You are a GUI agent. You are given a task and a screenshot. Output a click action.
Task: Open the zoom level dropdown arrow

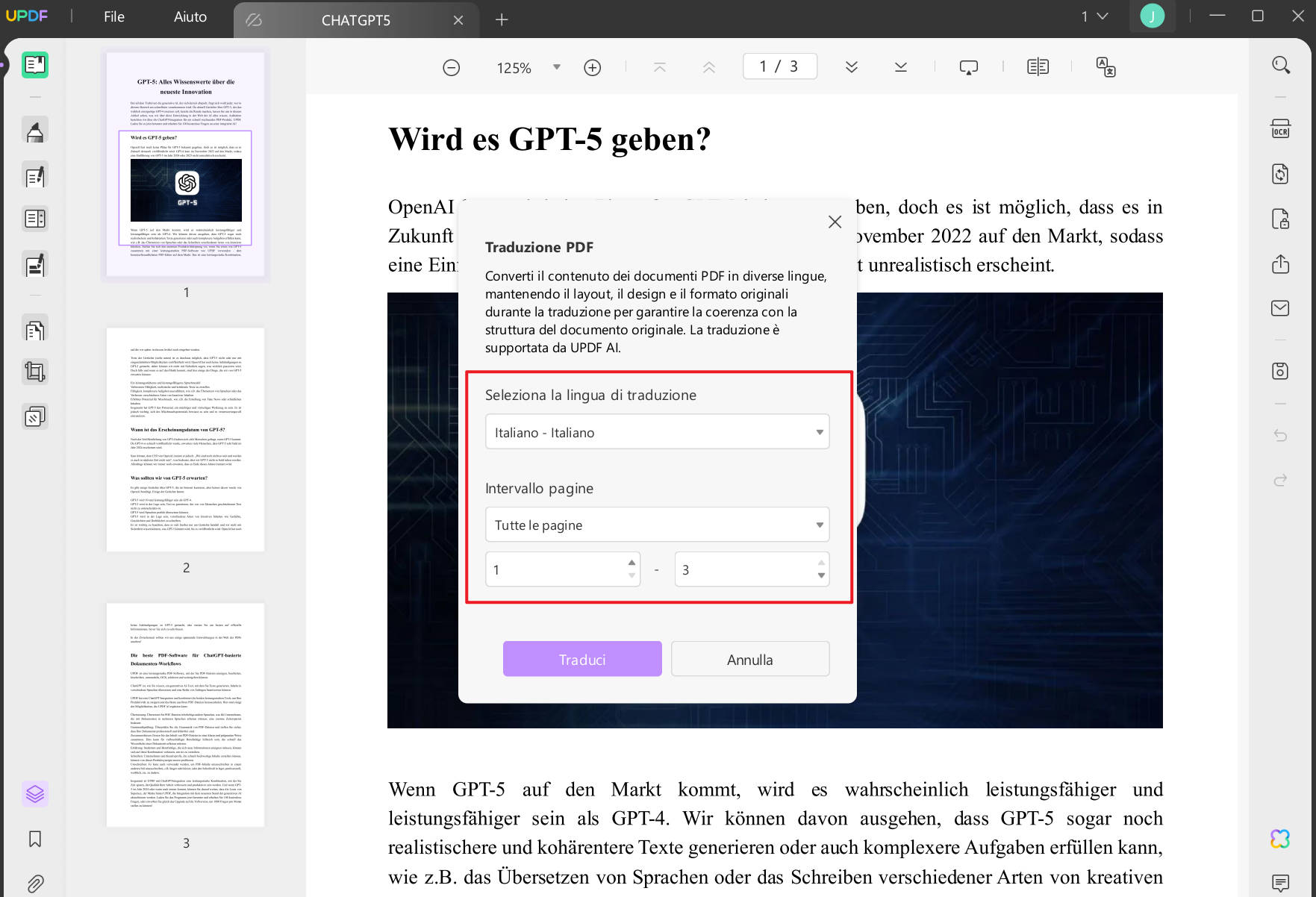point(556,67)
